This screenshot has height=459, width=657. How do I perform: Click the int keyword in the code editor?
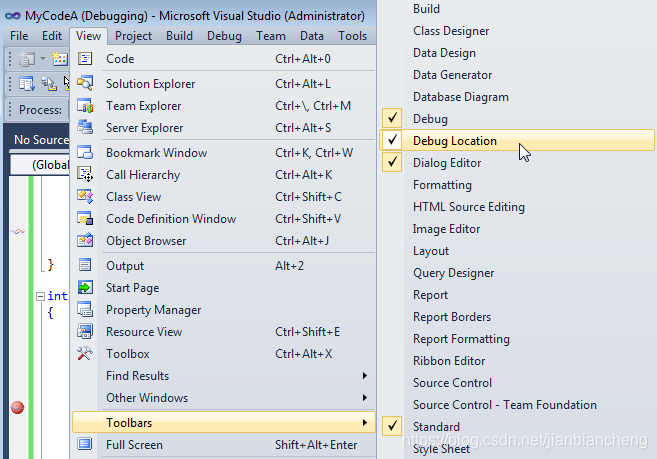click(x=57, y=296)
